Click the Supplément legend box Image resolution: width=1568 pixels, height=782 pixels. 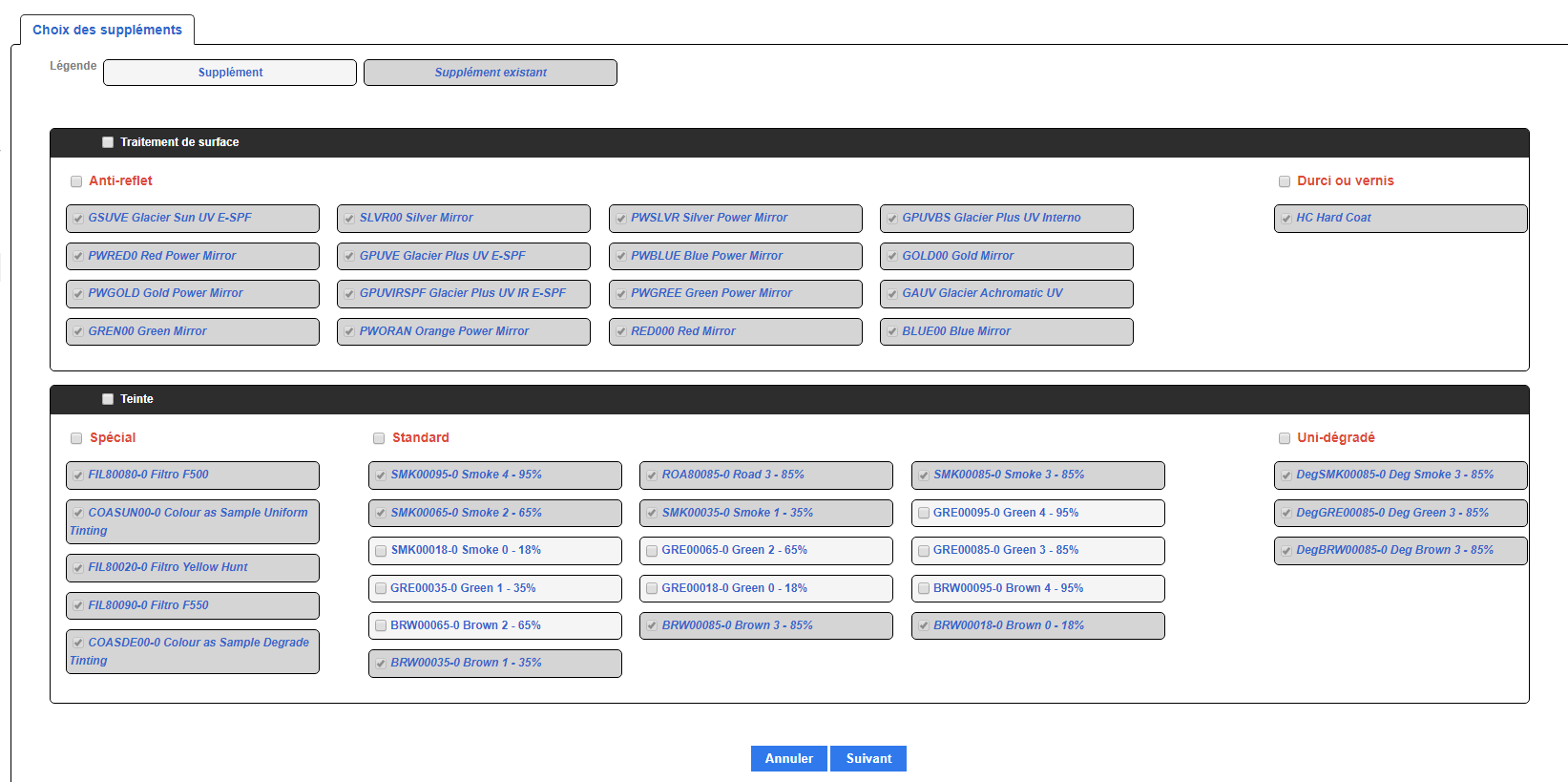click(230, 73)
